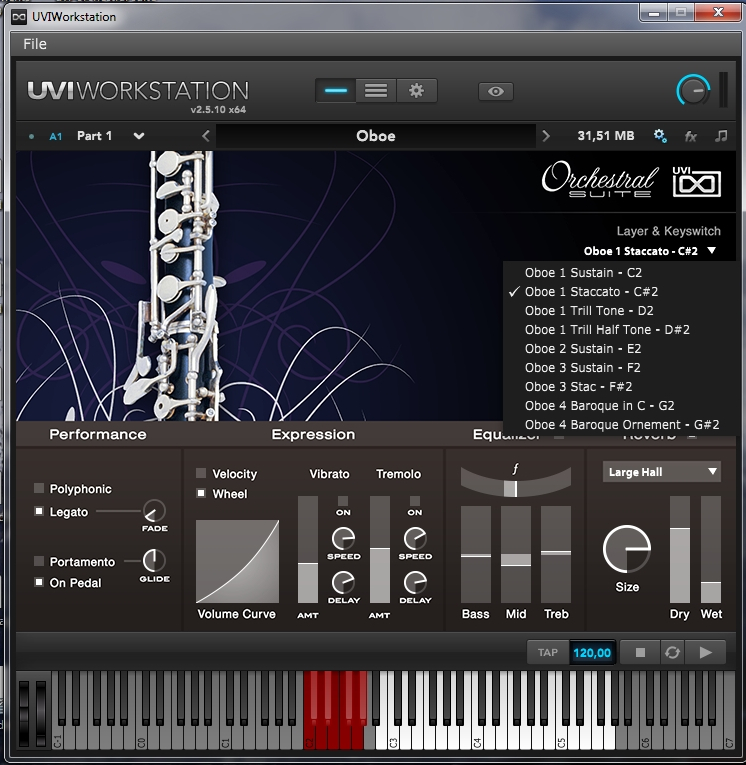Select Oboe 3 Stac - F#2
The image size is (746, 765).
[620, 387]
